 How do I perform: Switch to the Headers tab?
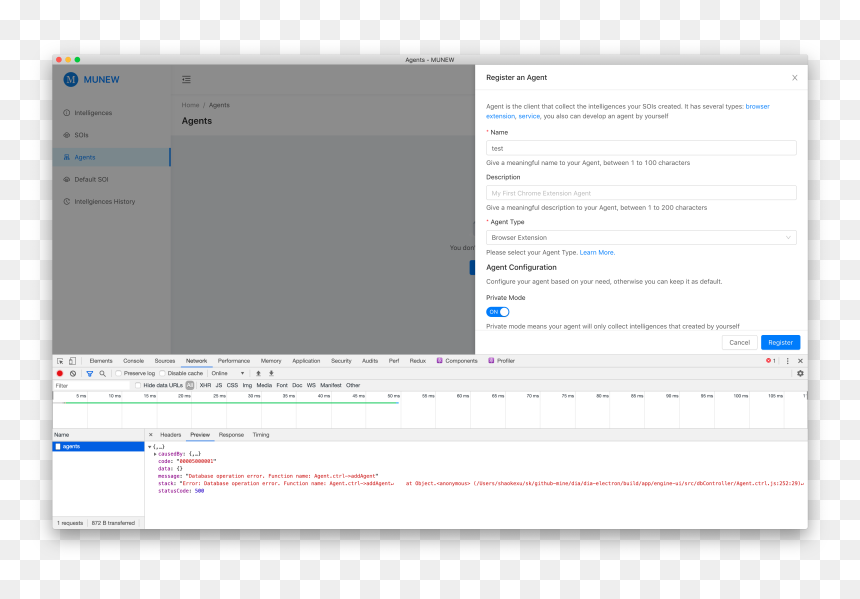coord(171,435)
